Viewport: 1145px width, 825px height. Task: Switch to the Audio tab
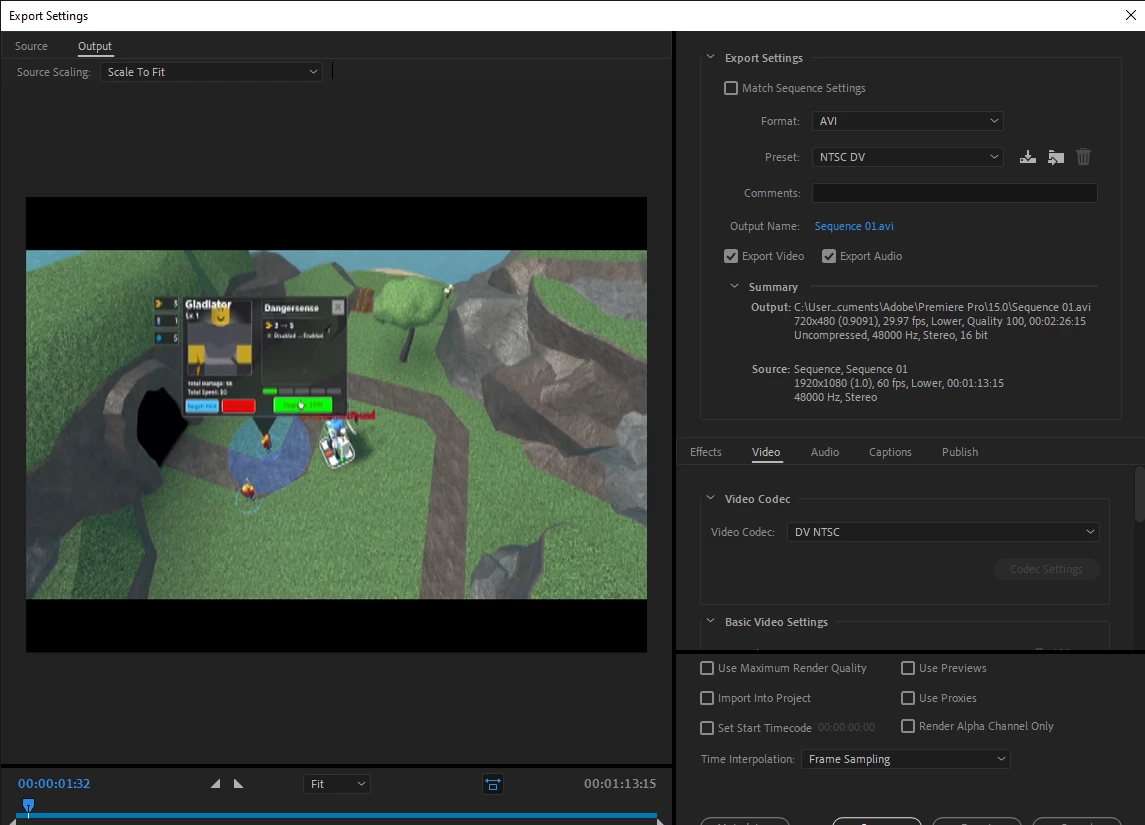[x=824, y=452]
